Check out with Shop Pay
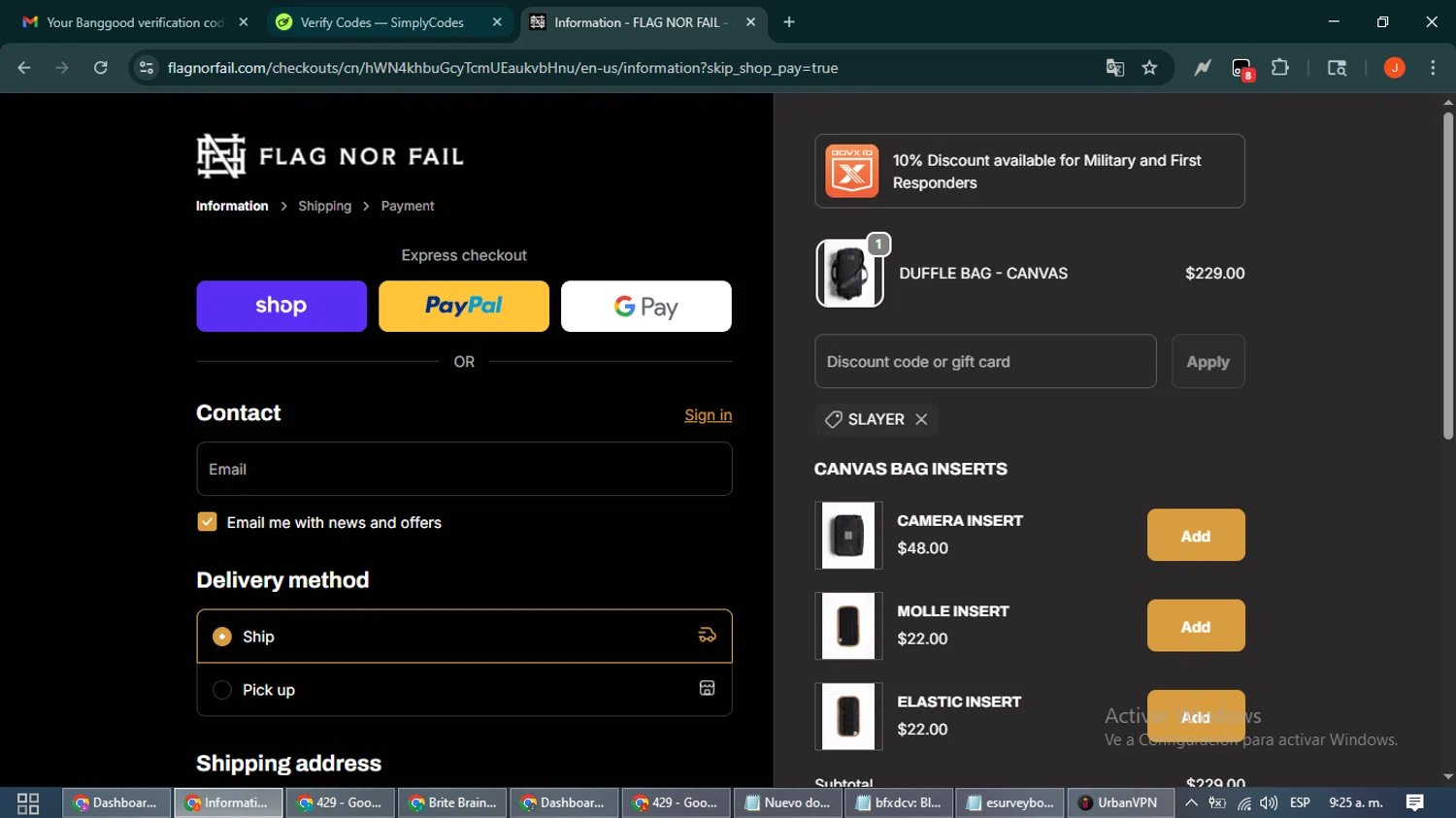Viewport: 1456px width, 818px height. 281,307
